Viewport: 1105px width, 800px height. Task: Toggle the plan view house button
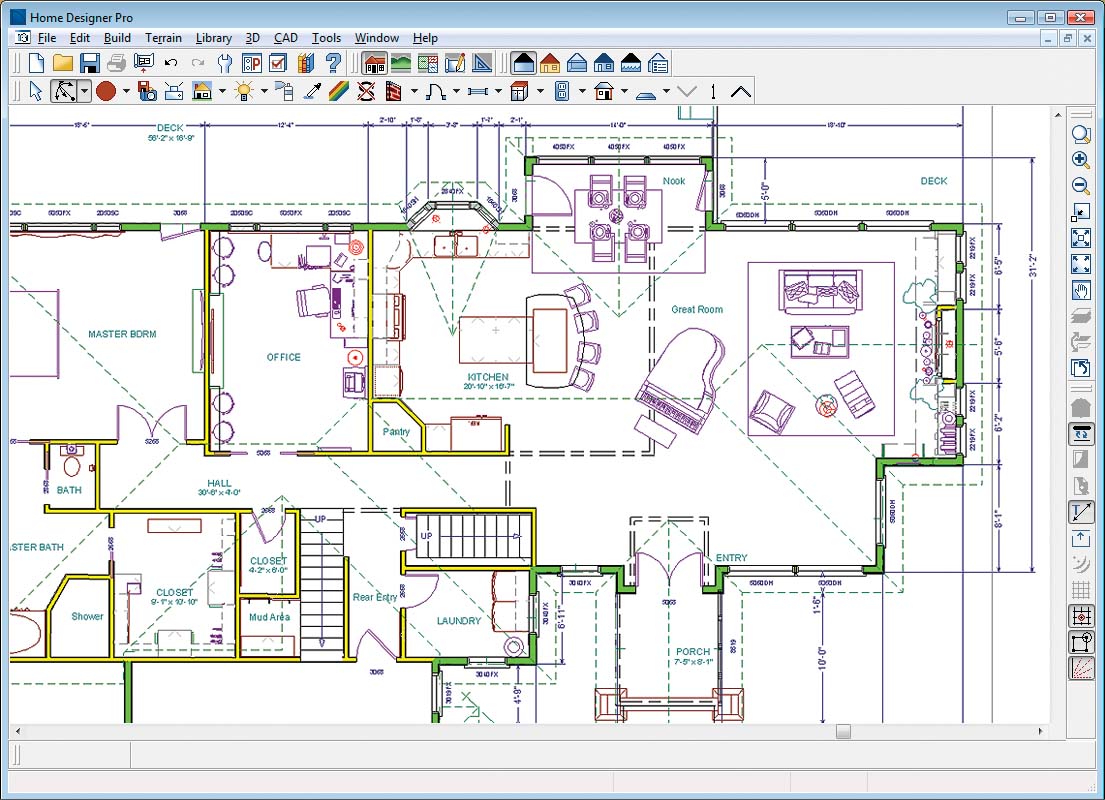[x=524, y=63]
